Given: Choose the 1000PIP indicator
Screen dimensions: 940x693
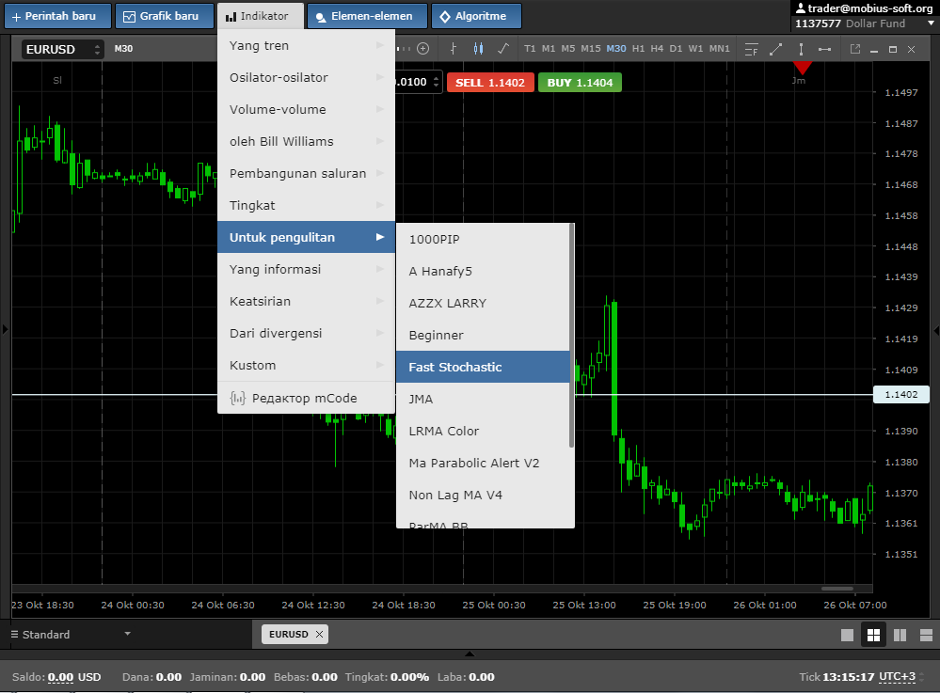Looking at the screenshot, I should (483, 239).
